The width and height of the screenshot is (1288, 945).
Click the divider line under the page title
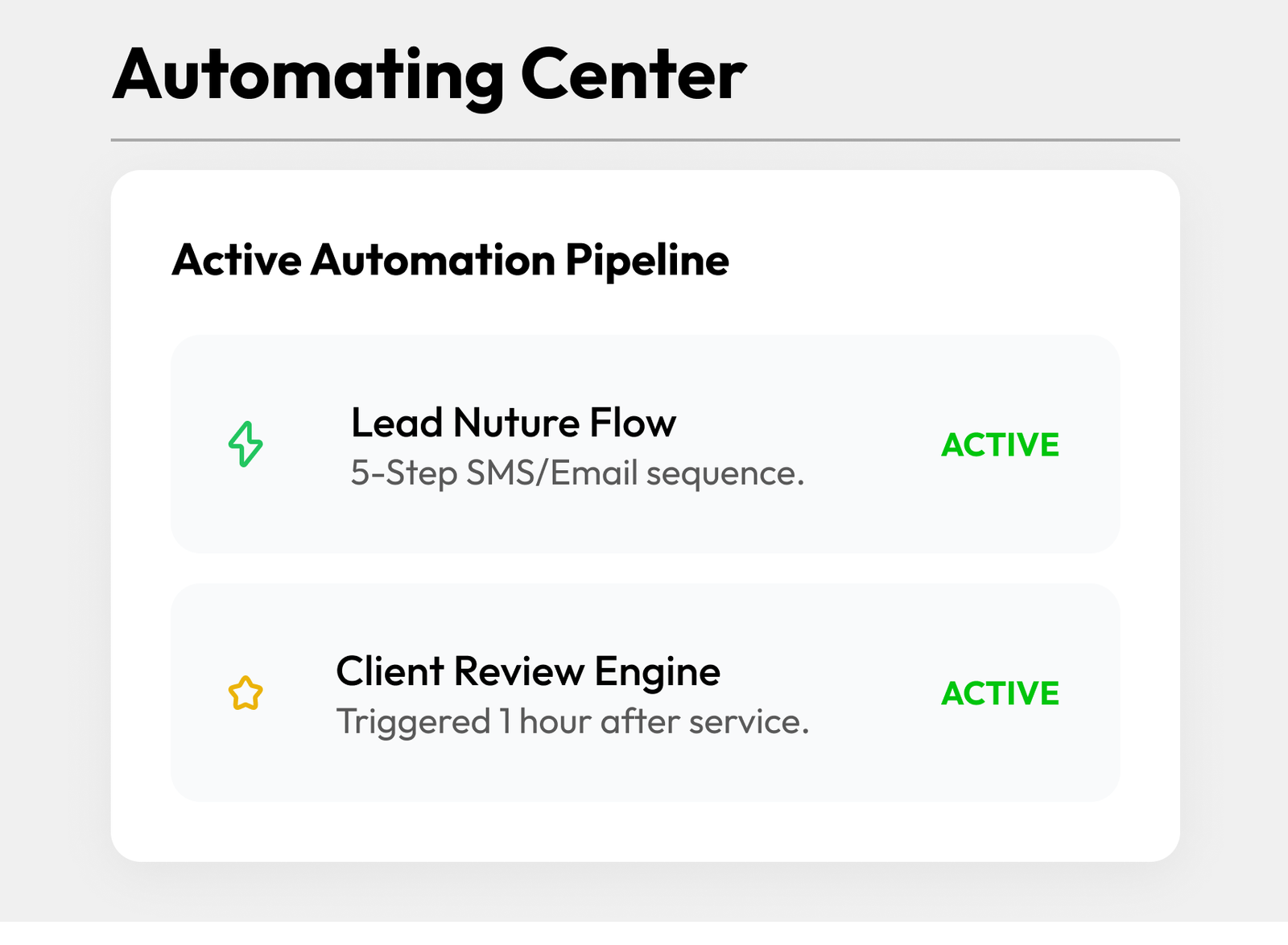tap(645, 140)
